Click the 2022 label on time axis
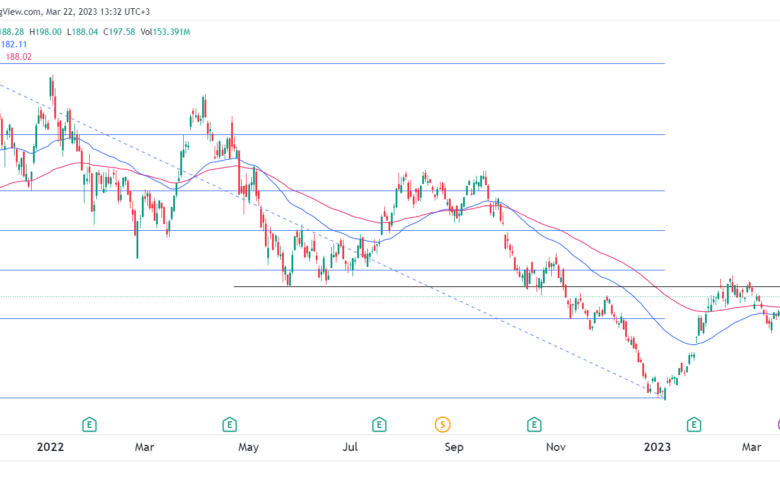 [50, 447]
